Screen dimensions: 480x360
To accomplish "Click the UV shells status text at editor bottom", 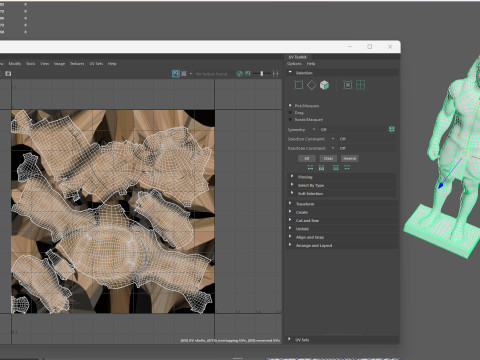I will click(x=230, y=340).
